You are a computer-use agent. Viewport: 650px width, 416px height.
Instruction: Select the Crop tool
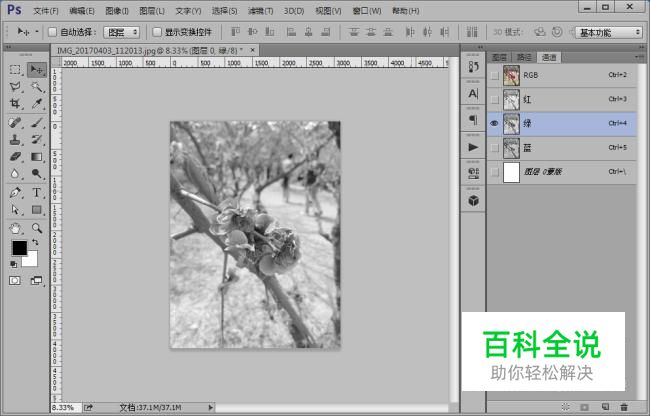[x=15, y=104]
